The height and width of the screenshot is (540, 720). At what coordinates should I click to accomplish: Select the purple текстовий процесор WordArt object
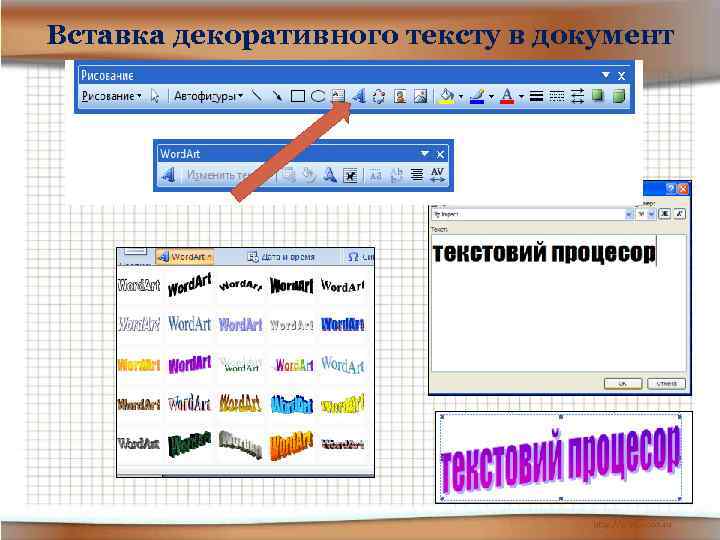pos(561,460)
